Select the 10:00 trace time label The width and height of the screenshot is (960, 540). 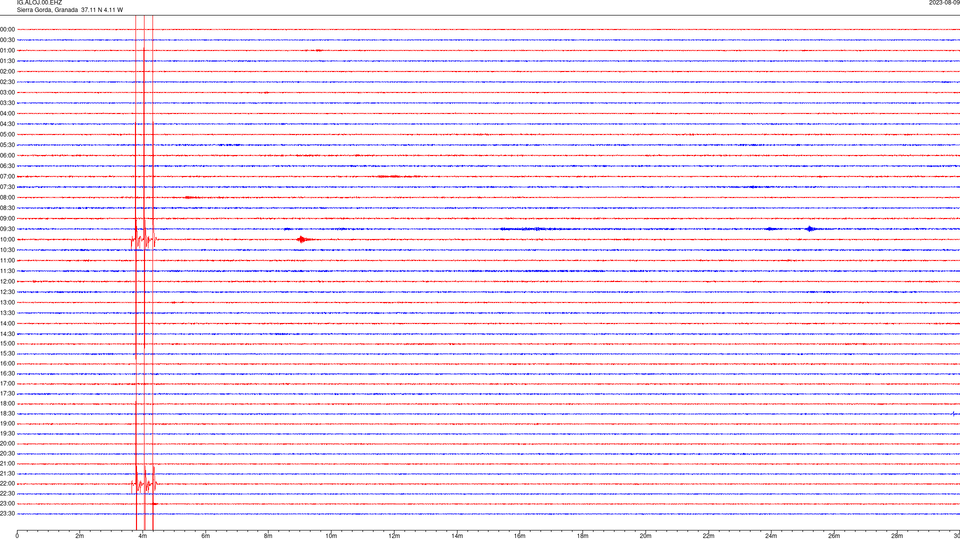(7, 239)
